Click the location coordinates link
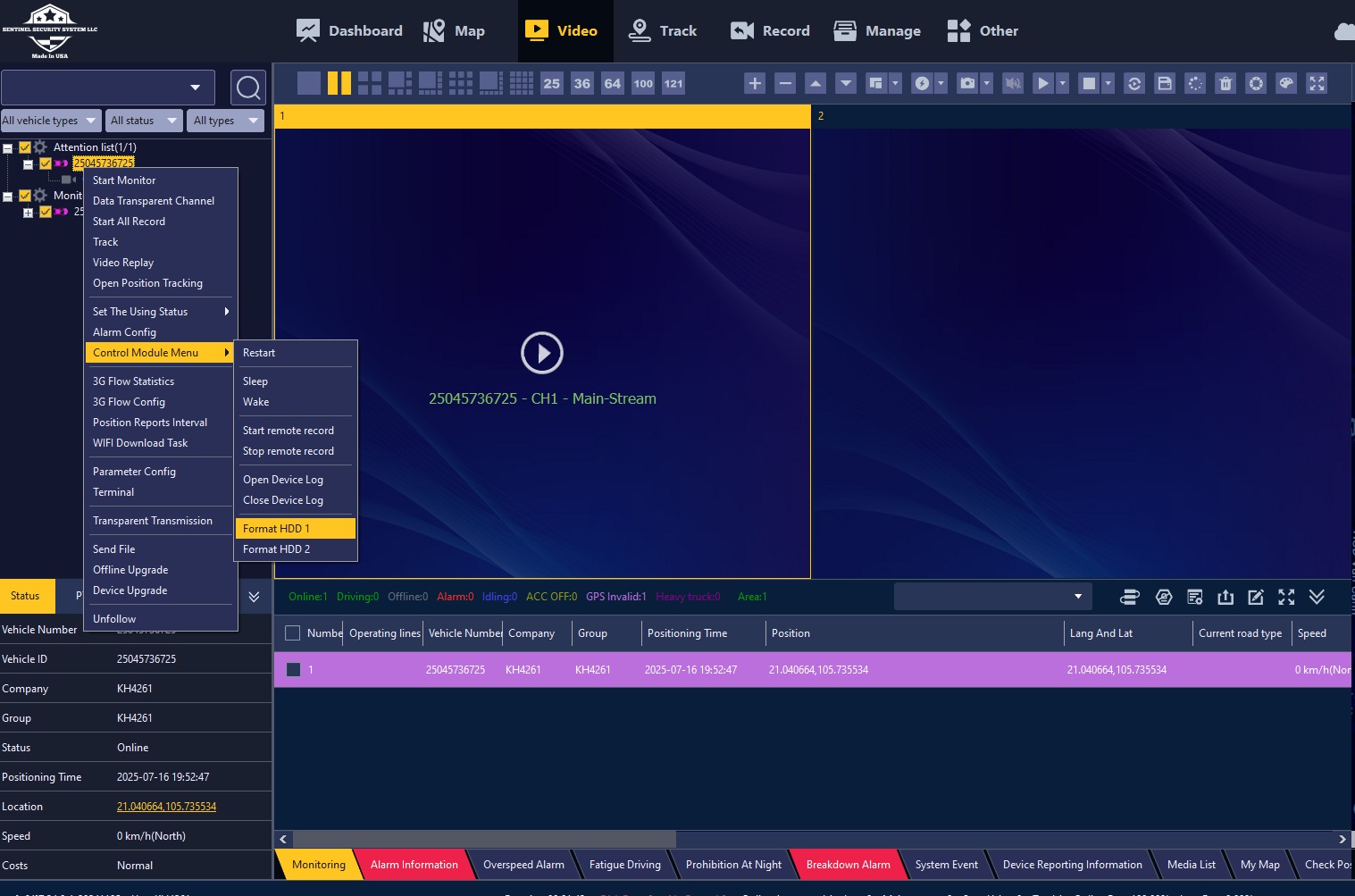 pos(166,807)
